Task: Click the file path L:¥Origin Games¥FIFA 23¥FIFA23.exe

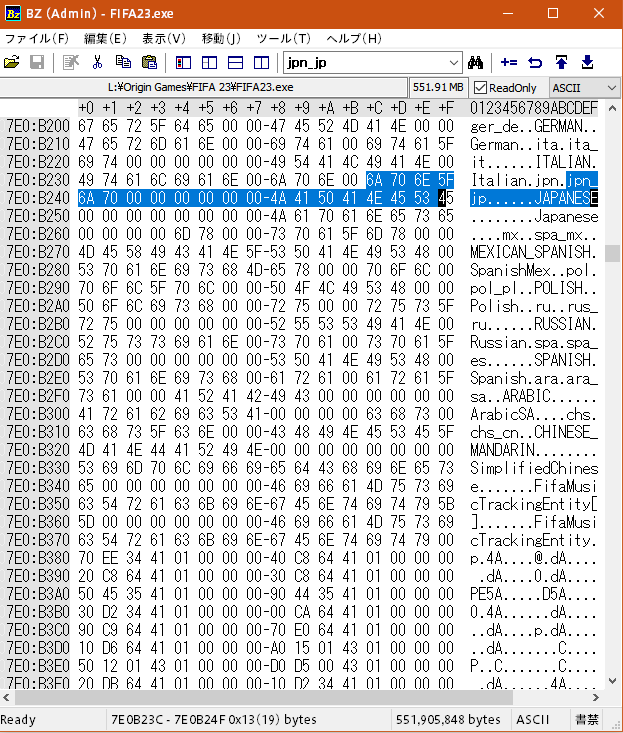Action: pyautogui.click(x=201, y=87)
